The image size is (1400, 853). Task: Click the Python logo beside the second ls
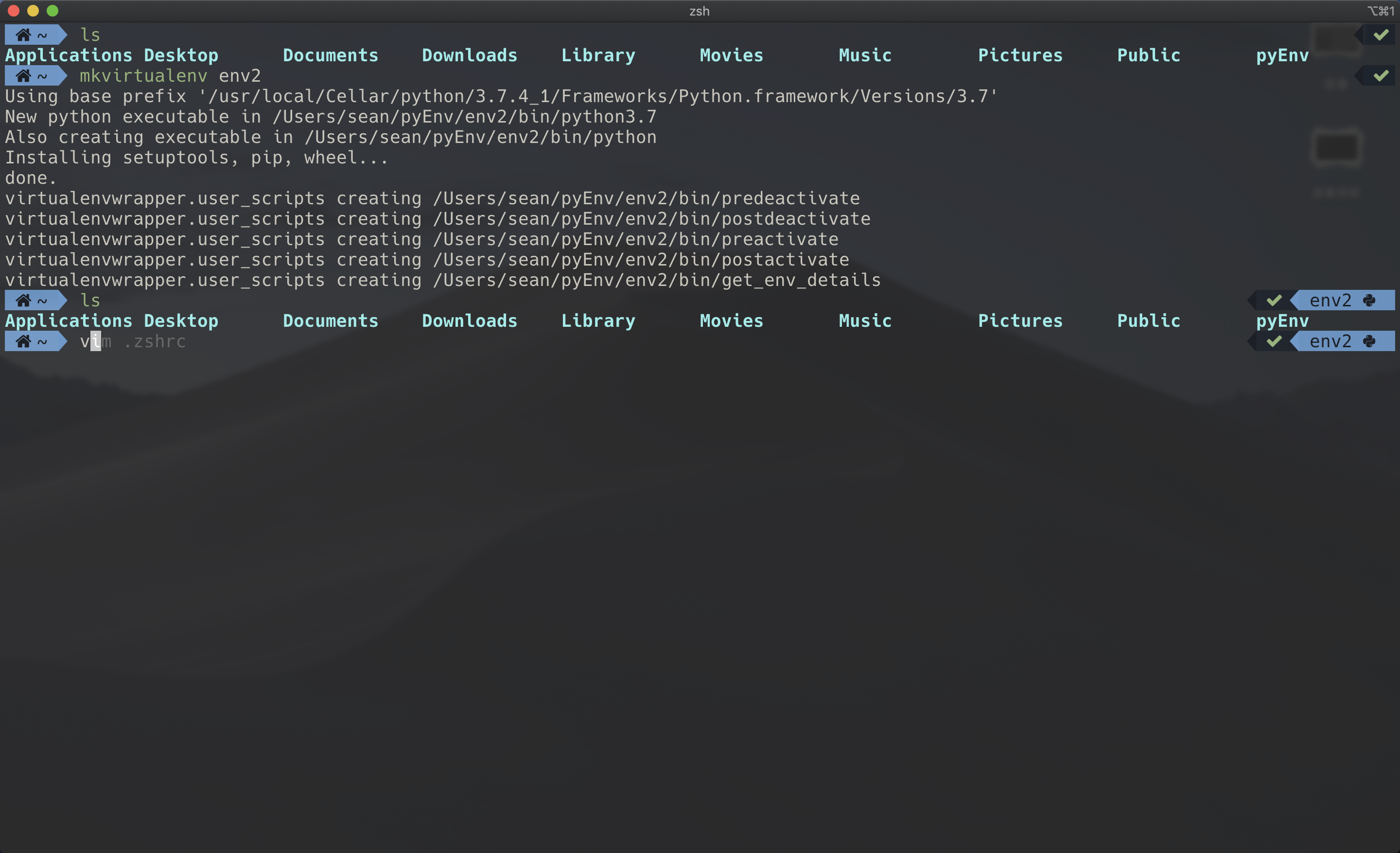[x=1369, y=300]
